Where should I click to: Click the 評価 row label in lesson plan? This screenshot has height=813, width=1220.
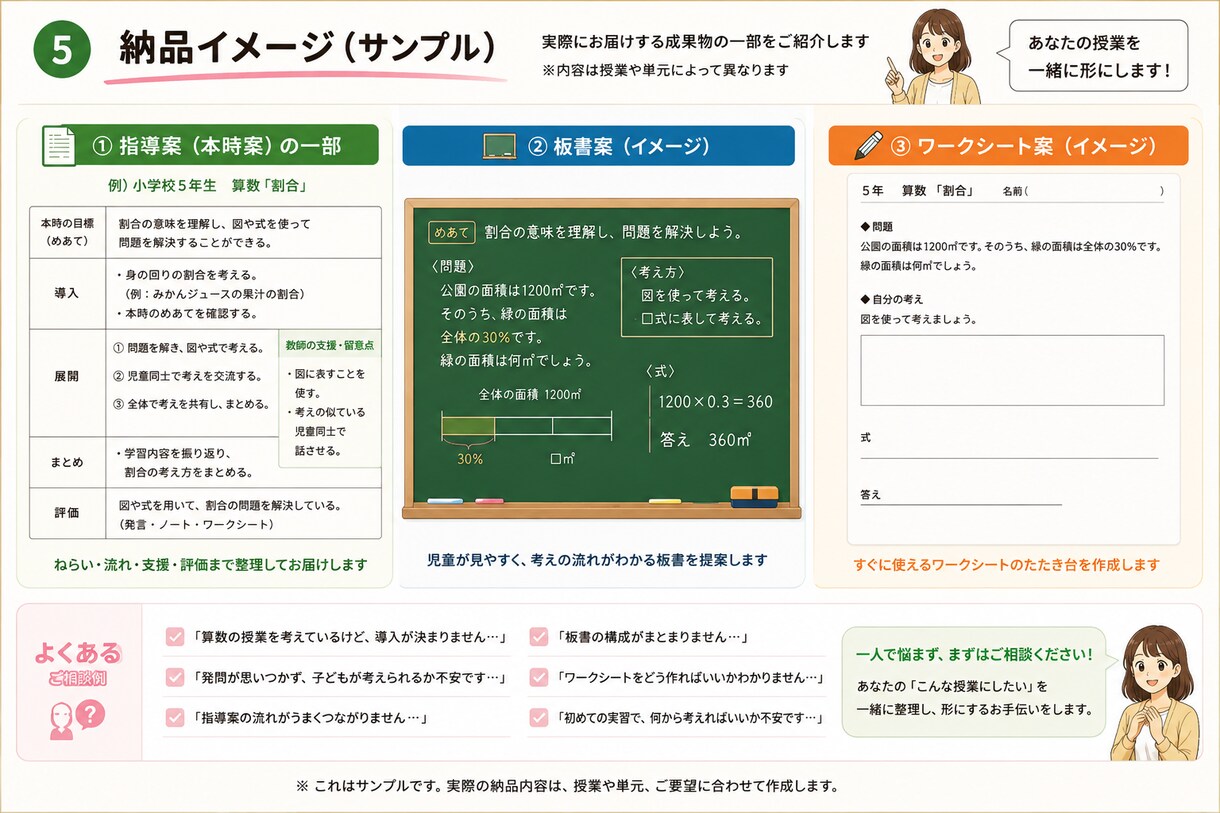(67, 513)
